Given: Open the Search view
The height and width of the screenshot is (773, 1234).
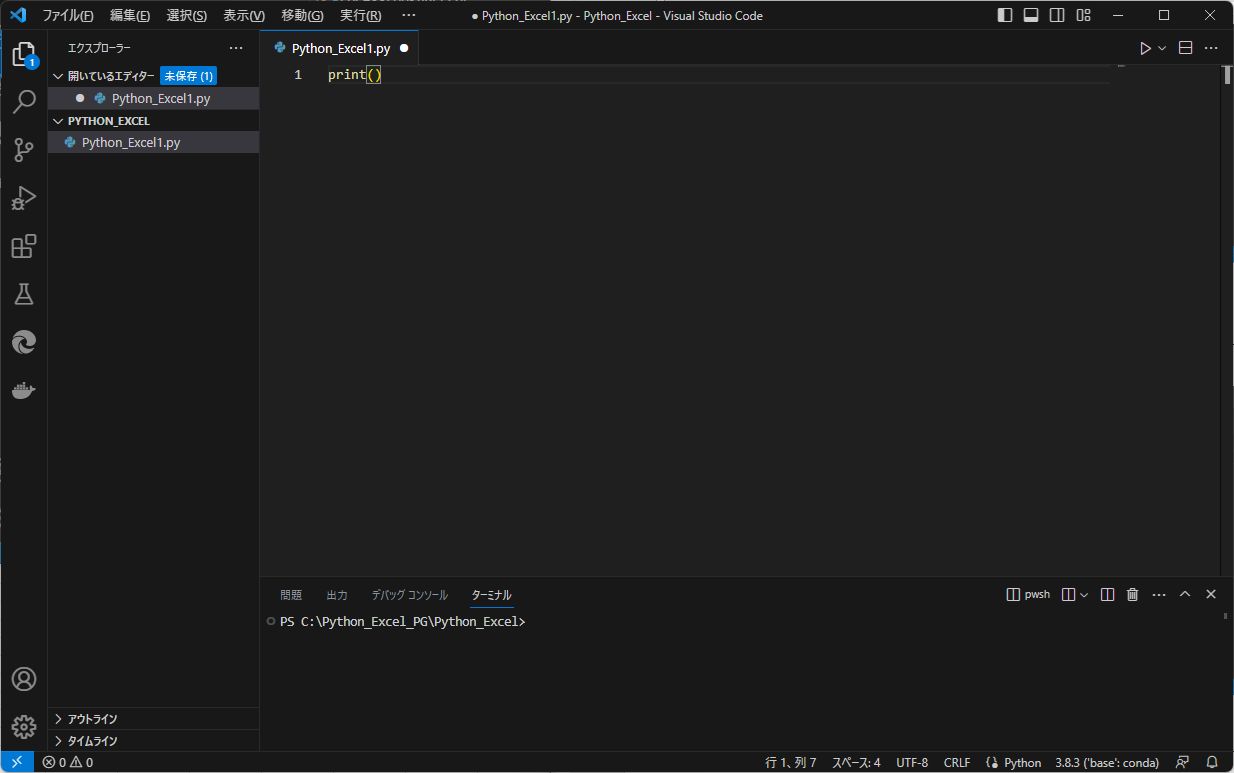Looking at the screenshot, I should 24,102.
